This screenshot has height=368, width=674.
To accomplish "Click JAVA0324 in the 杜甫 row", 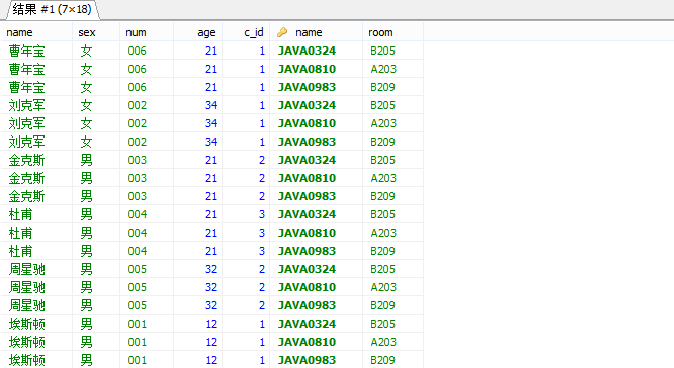I will tap(307, 214).
